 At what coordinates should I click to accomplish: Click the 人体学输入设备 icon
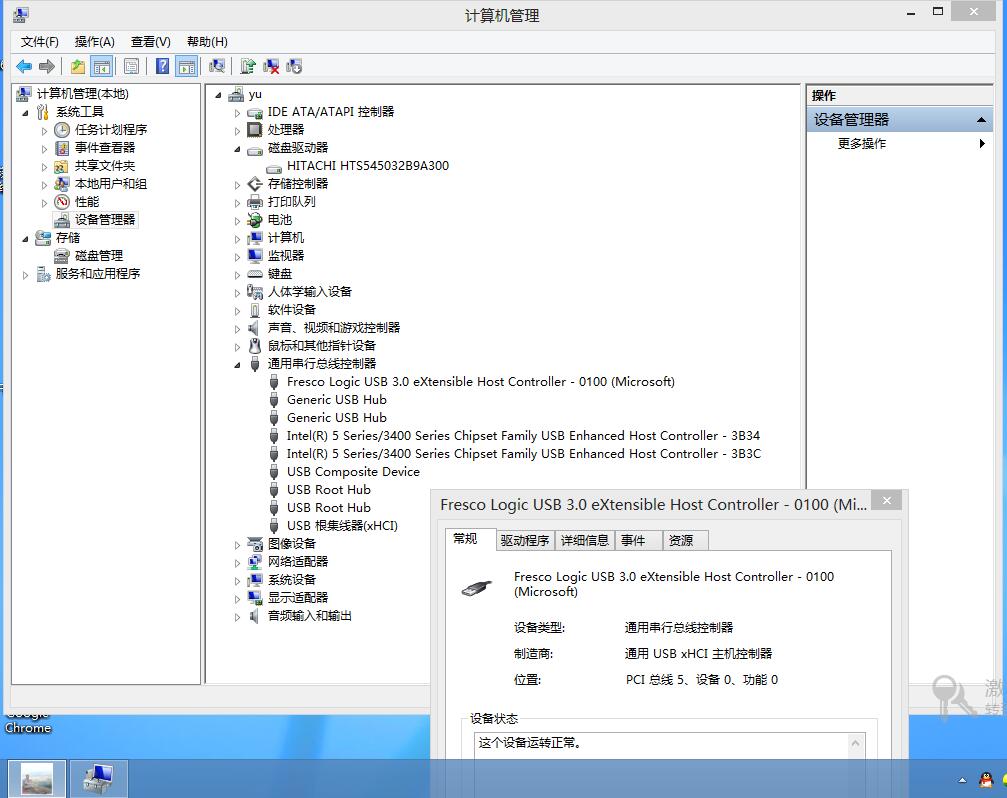(255, 292)
